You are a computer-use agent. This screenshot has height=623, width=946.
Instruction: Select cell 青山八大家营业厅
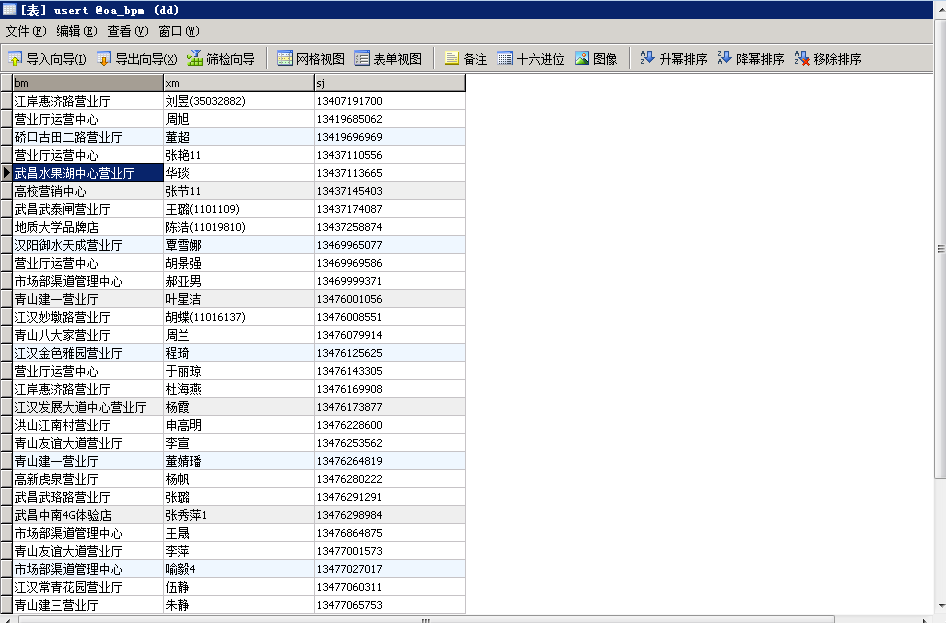click(x=88, y=335)
